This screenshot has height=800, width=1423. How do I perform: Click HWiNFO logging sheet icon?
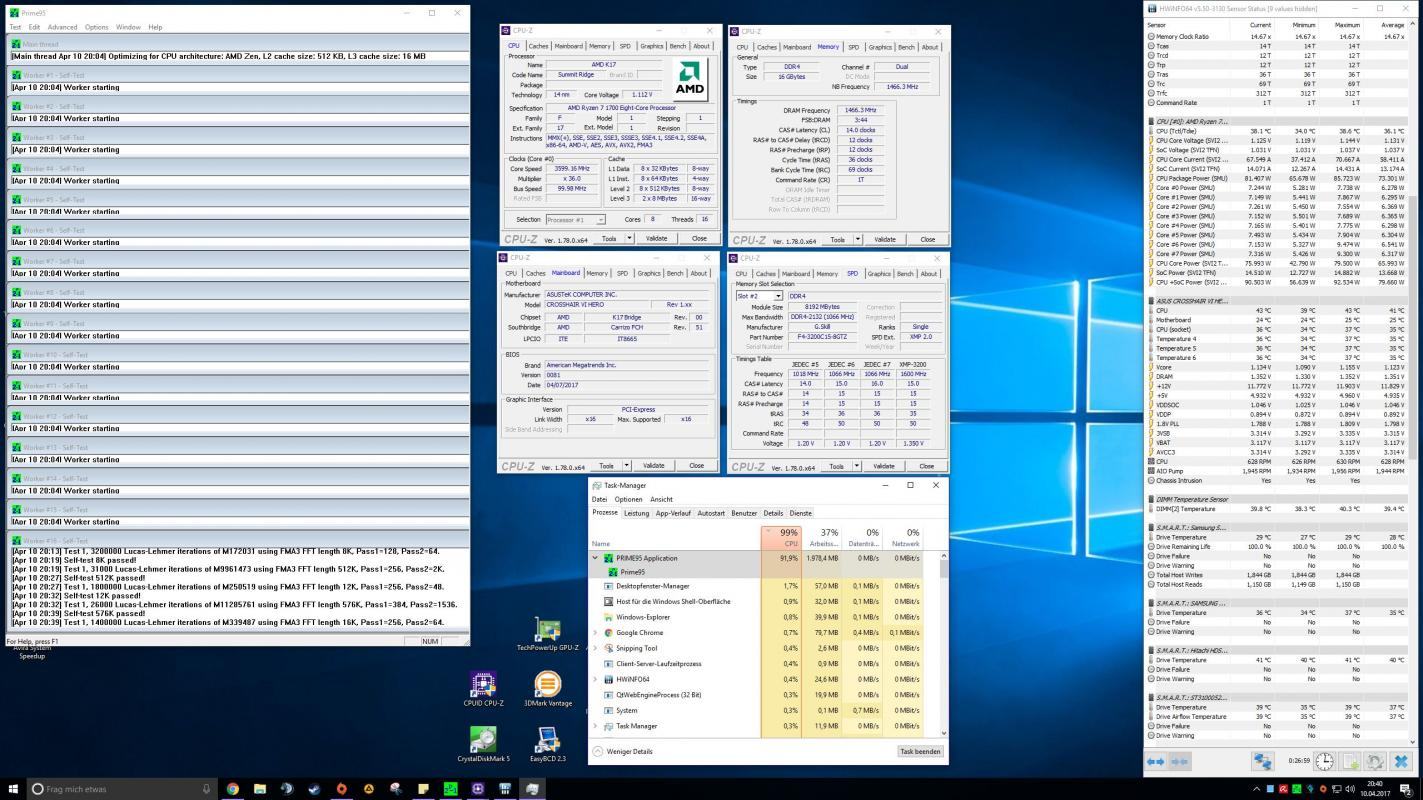[1350, 762]
